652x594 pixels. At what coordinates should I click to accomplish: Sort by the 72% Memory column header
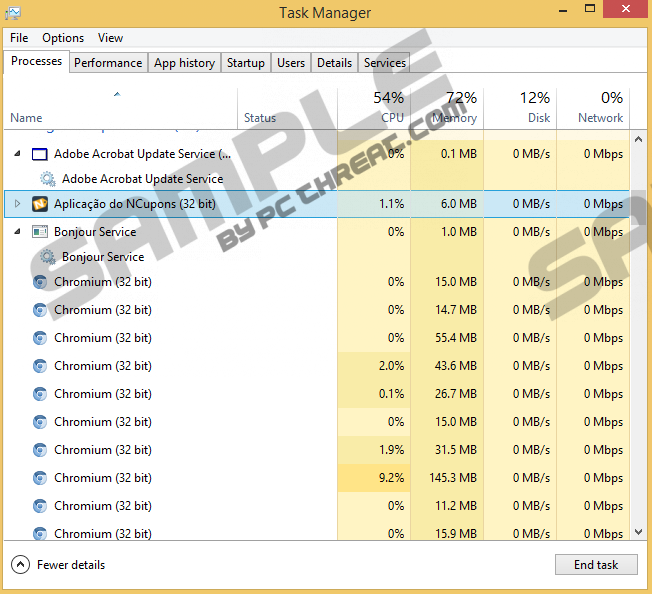447,108
